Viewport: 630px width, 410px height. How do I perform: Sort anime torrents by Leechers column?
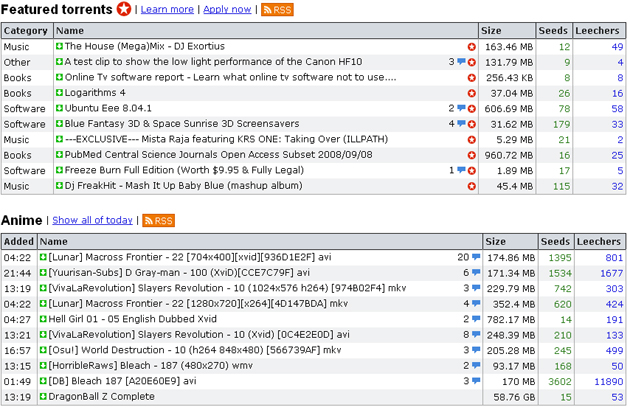[x=600, y=241]
